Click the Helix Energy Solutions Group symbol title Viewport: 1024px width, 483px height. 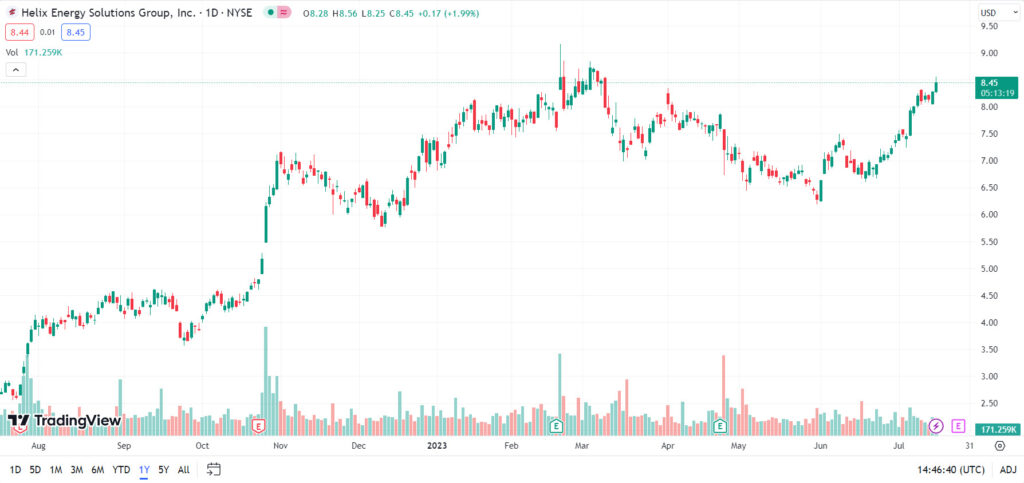click(109, 13)
